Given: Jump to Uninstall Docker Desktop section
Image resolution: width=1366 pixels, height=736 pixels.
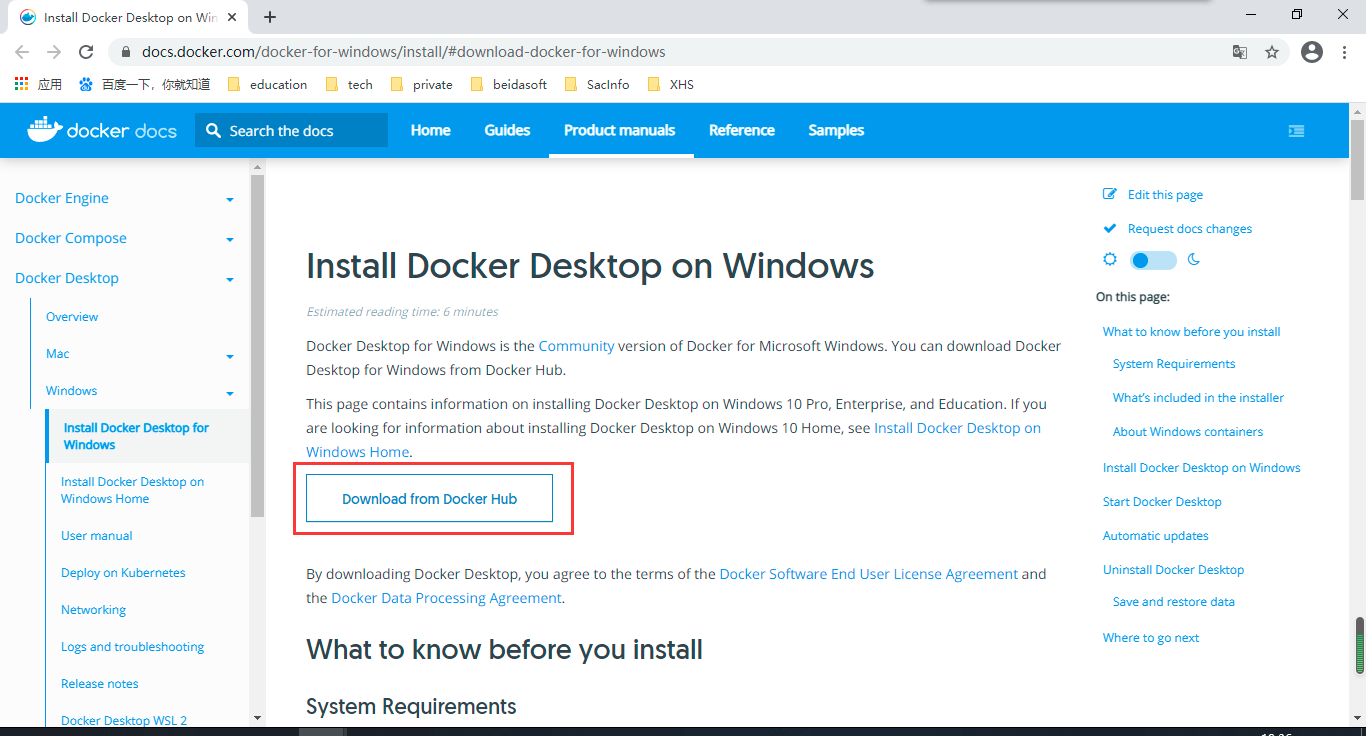Looking at the screenshot, I should tap(1174, 569).
